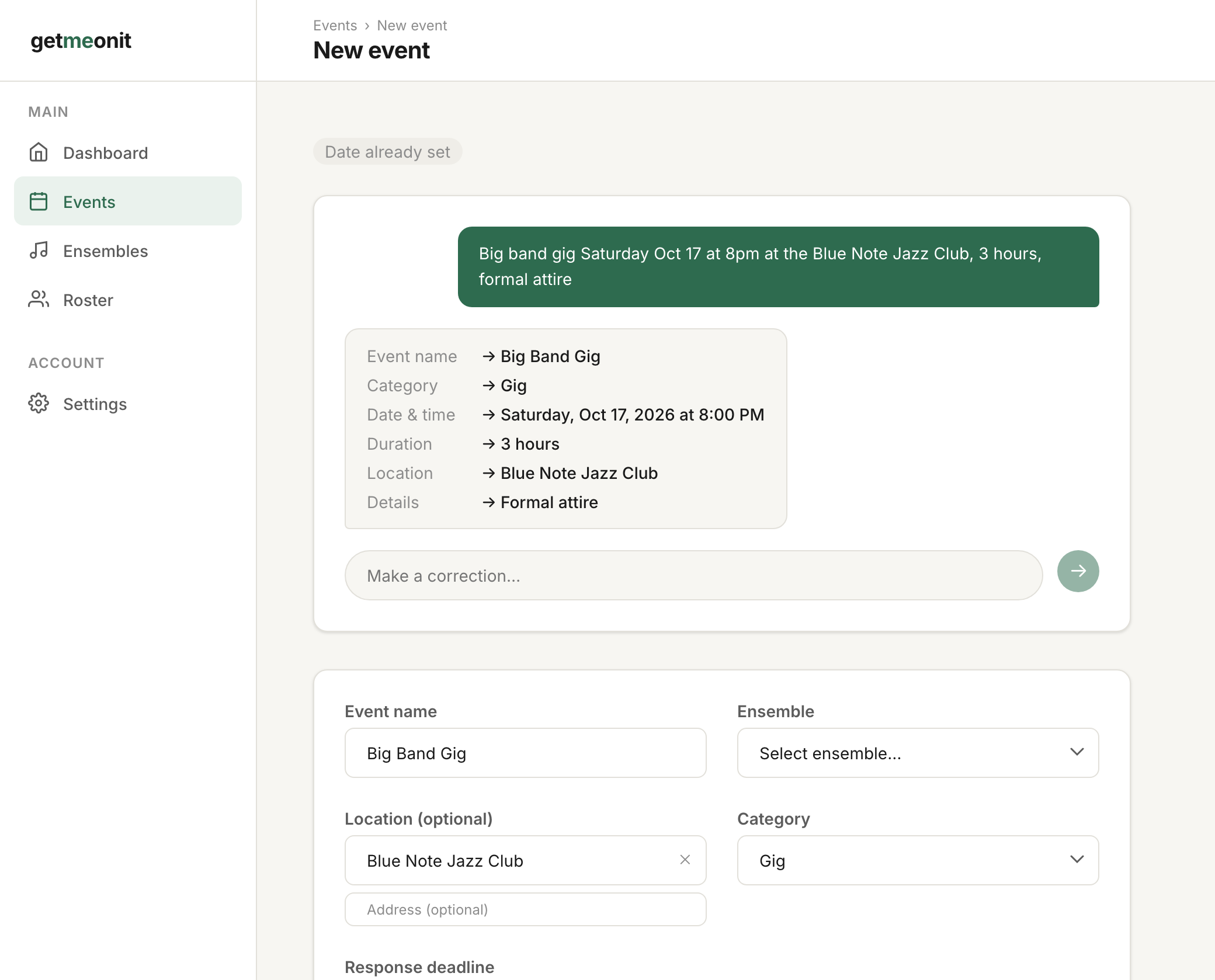This screenshot has height=980, width=1215.
Task: Click the Category dropdown chevron
Action: coord(1077,860)
